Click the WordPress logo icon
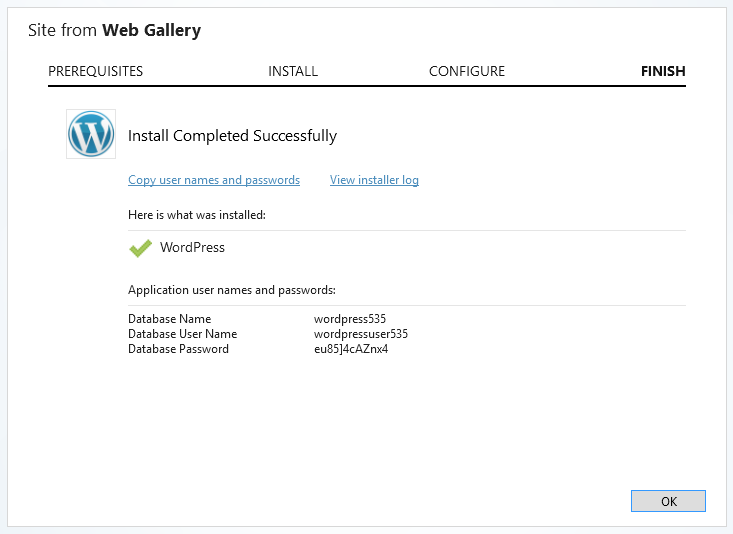The height and width of the screenshot is (534, 733). (91, 134)
